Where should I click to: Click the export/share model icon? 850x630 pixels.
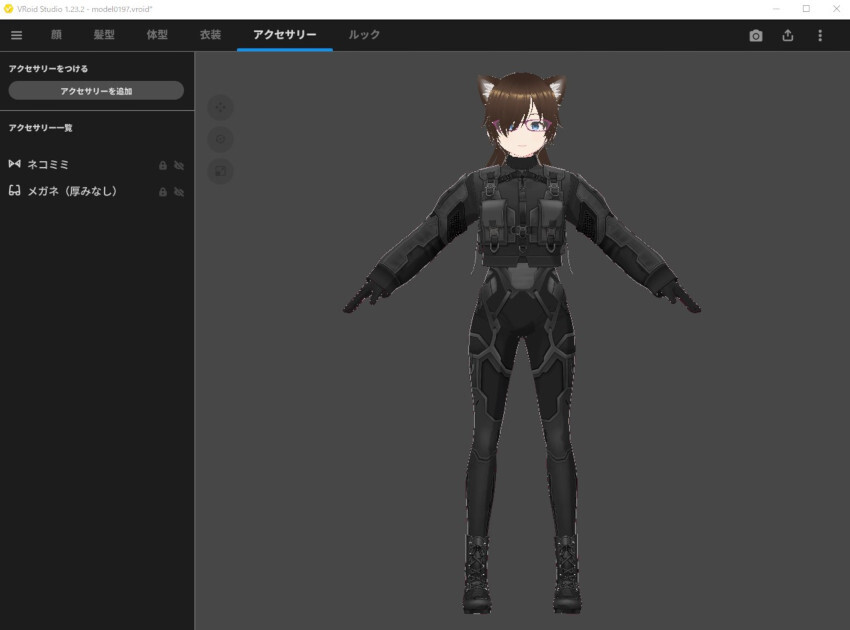[x=788, y=35]
